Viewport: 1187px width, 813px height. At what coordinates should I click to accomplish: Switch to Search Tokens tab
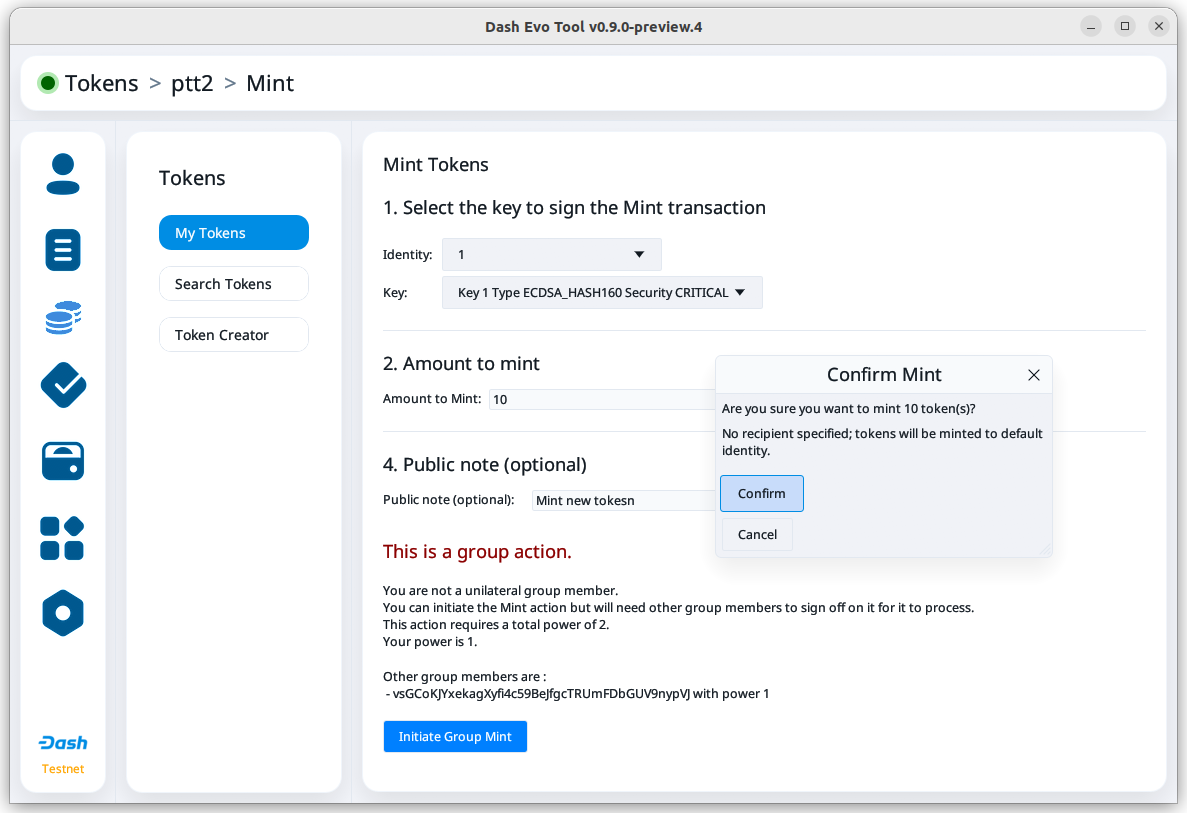(234, 284)
